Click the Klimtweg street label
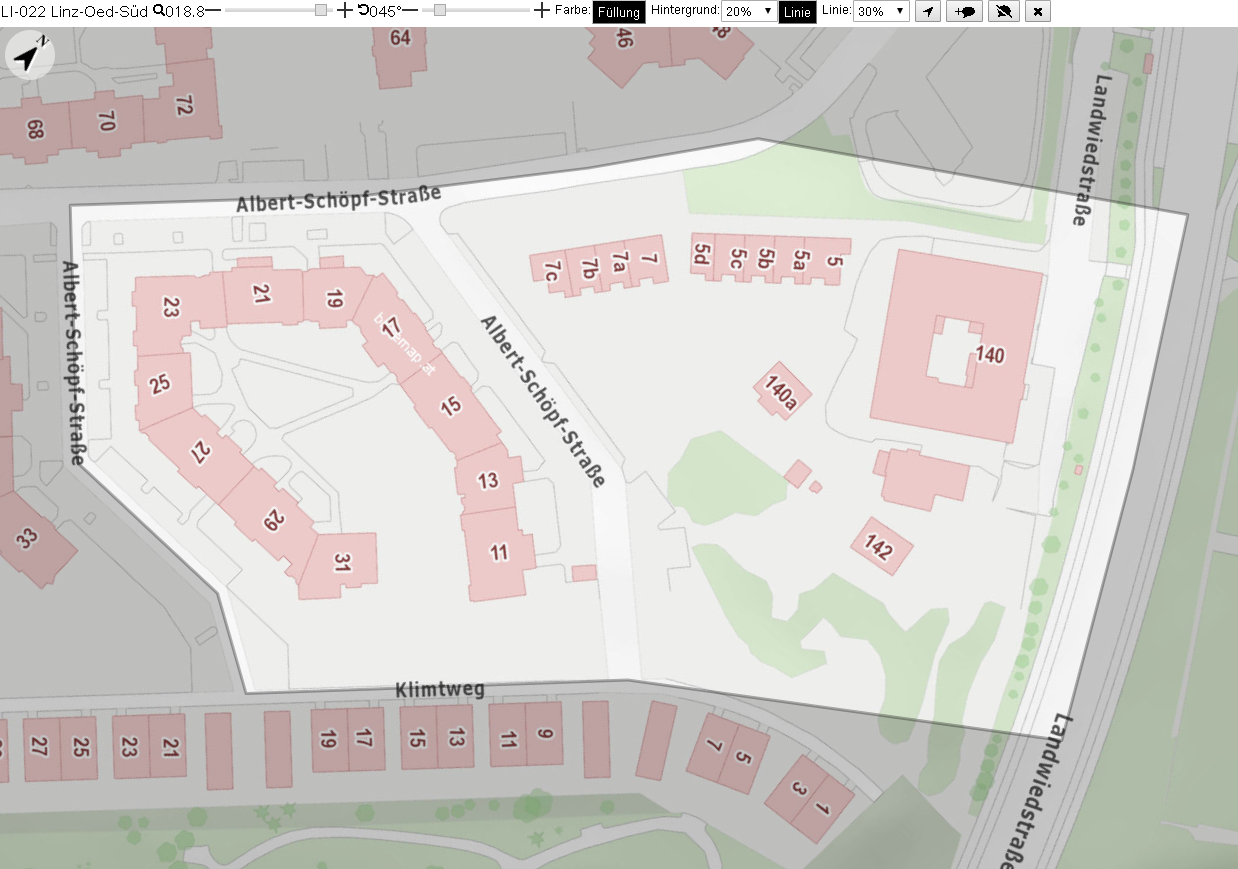This screenshot has height=869, width=1238. click(x=440, y=690)
